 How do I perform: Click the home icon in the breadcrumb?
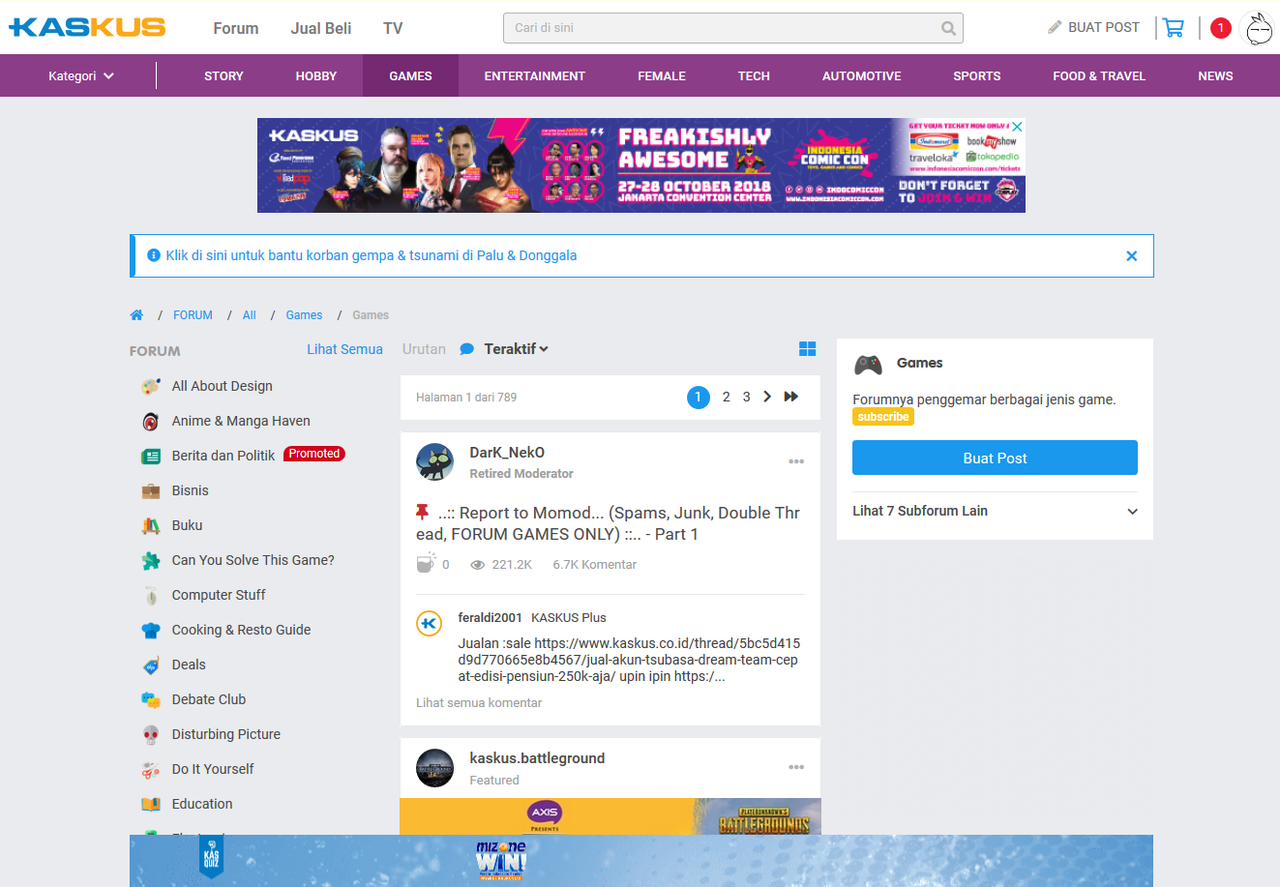[x=136, y=314]
